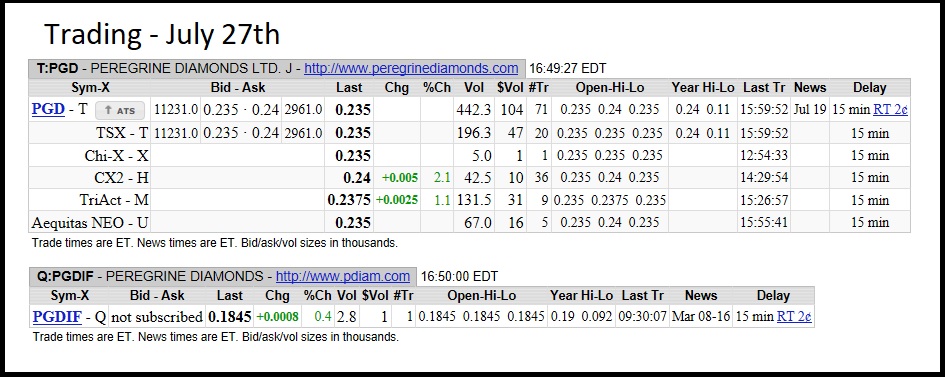
Task: Click the 'not subscribed' bid-ask cell
Action: [x=157, y=316]
